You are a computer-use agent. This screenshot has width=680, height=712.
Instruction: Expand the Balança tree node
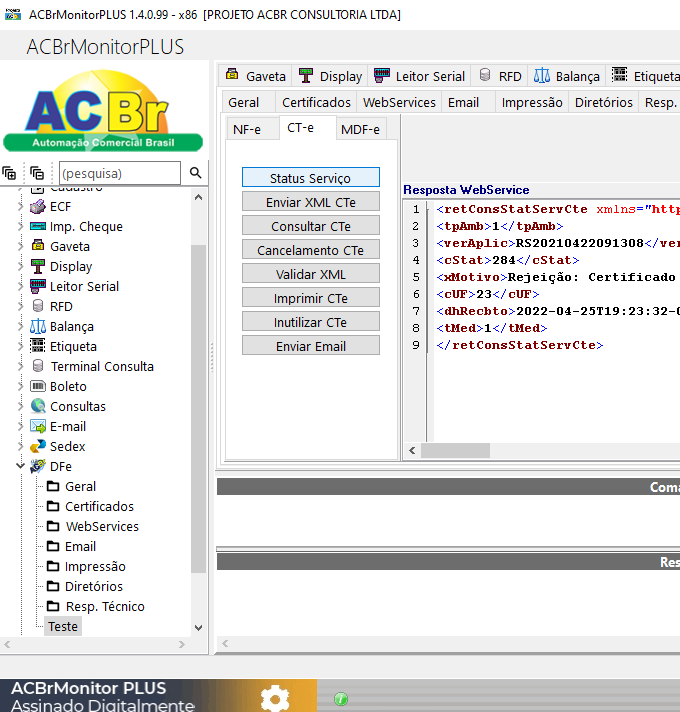click(20, 326)
